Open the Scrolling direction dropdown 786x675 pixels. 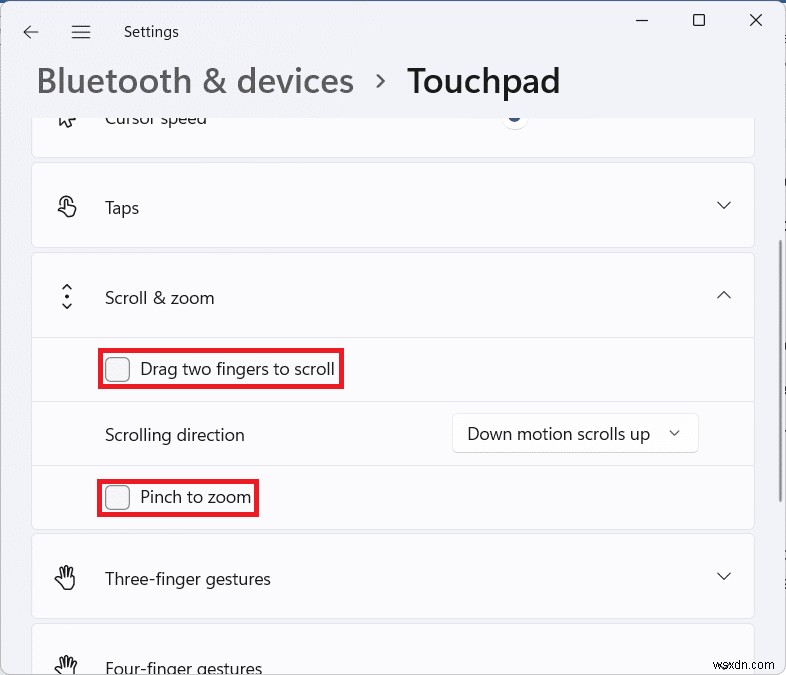pos(575,434)
